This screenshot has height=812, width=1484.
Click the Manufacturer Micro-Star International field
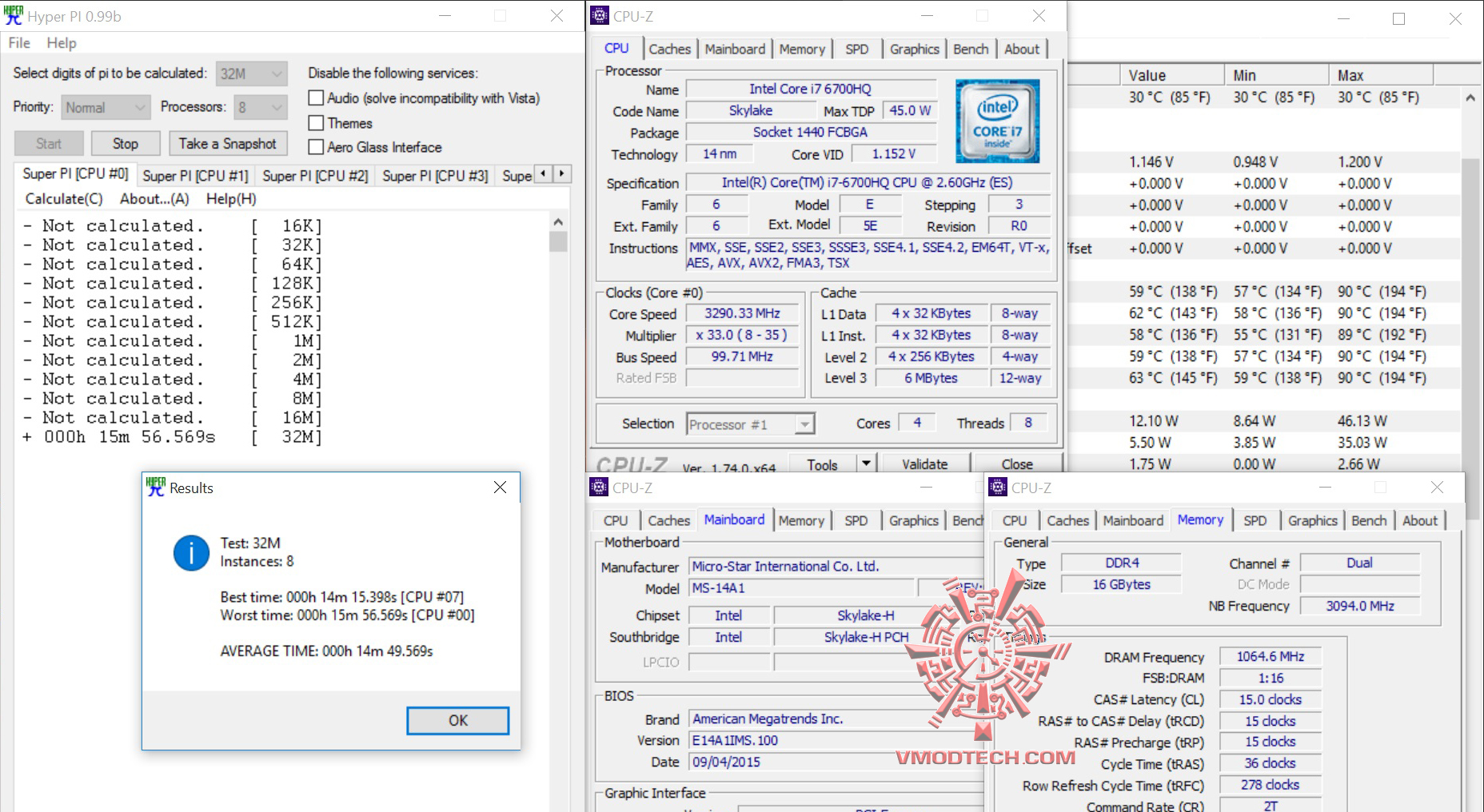click(836, 567)
